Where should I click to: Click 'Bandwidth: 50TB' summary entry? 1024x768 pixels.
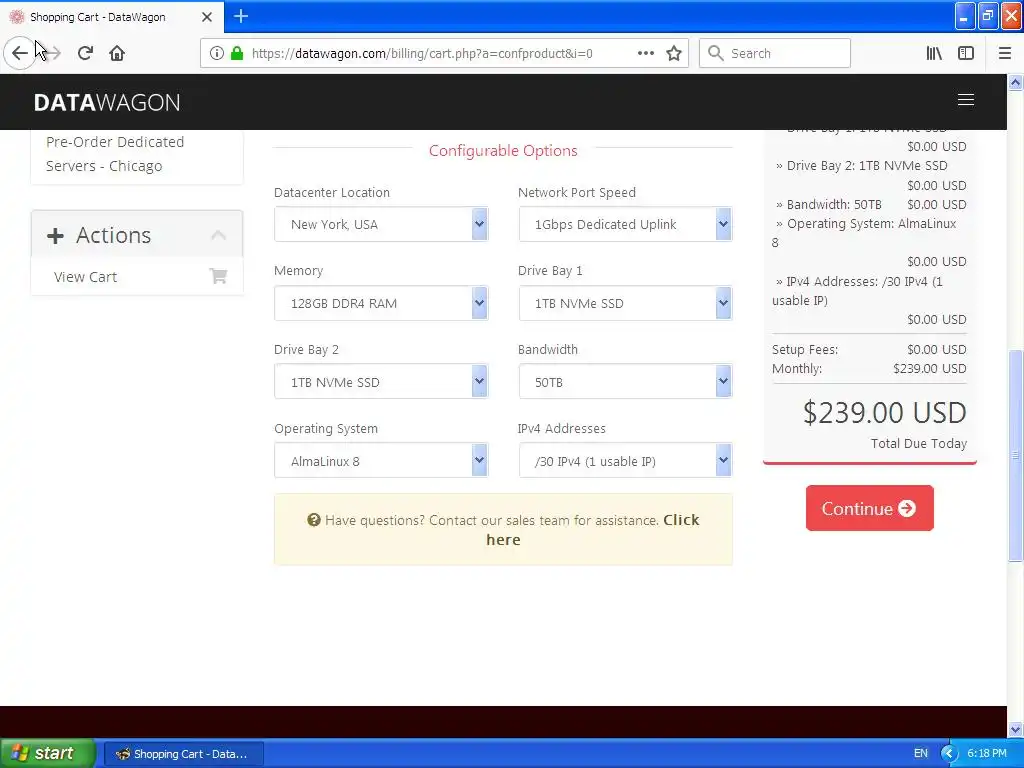point(828,204)
